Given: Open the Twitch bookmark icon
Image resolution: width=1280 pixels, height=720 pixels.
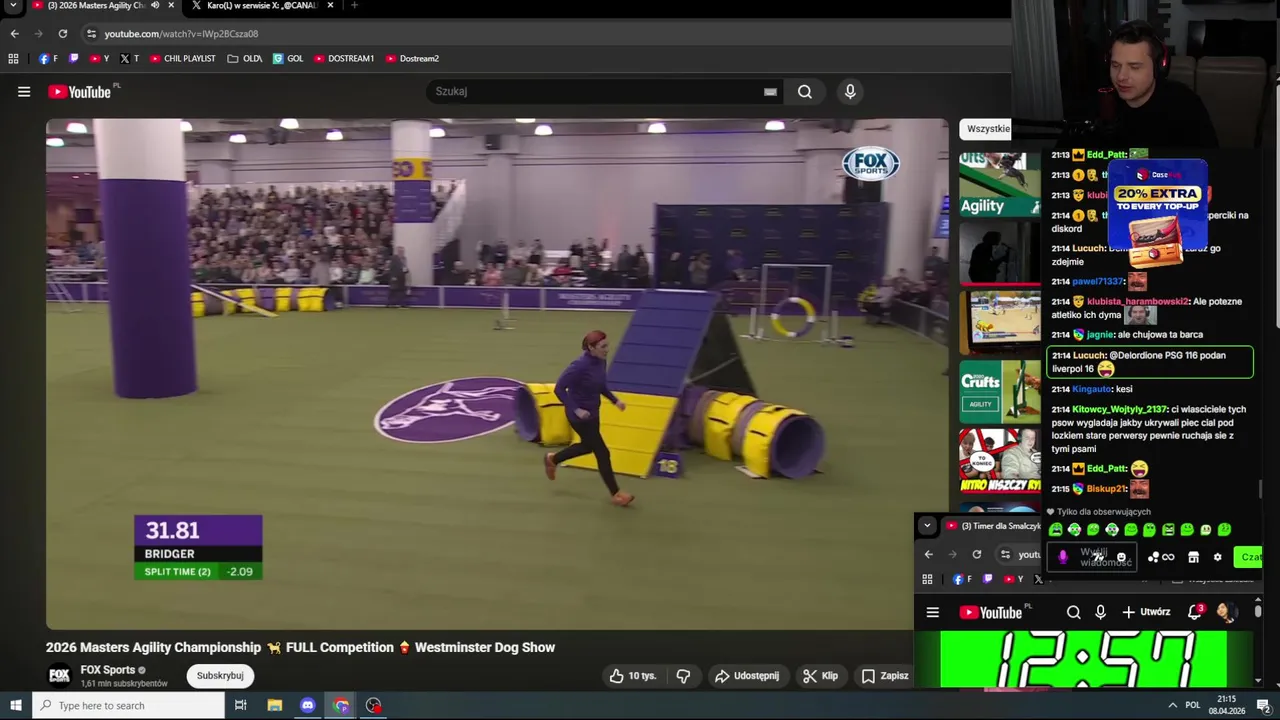Looking at the screenshot, I should tap(74, 58).
